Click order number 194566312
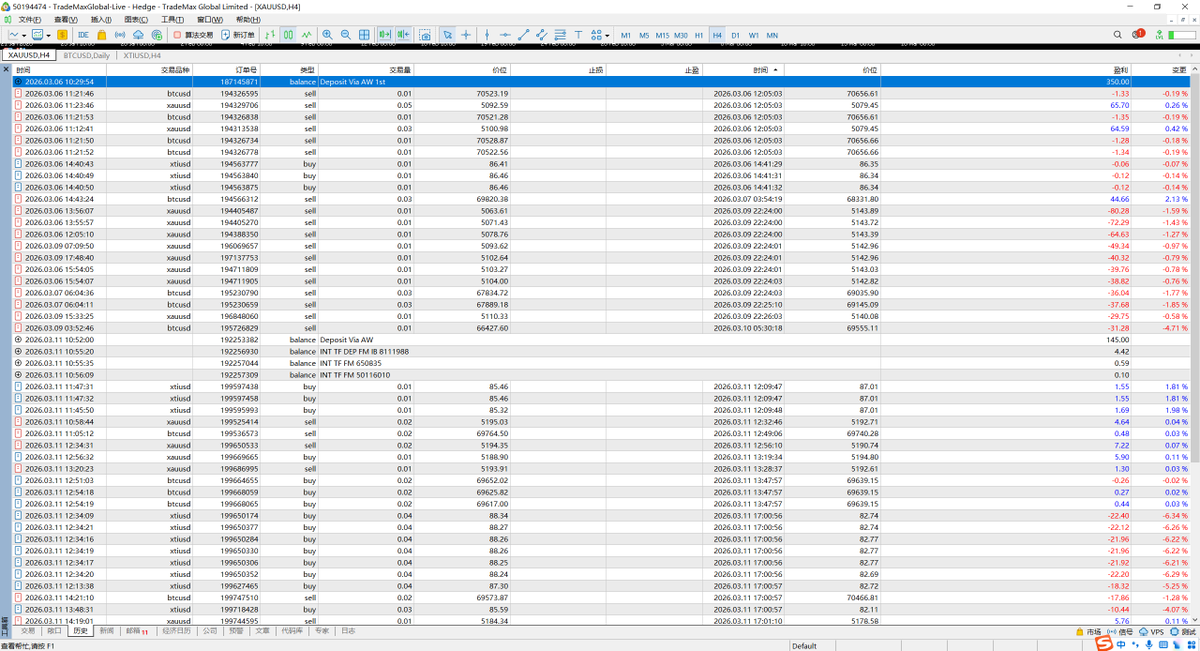1200x651 pixels. pyautogui.click(x=240, y=199)
